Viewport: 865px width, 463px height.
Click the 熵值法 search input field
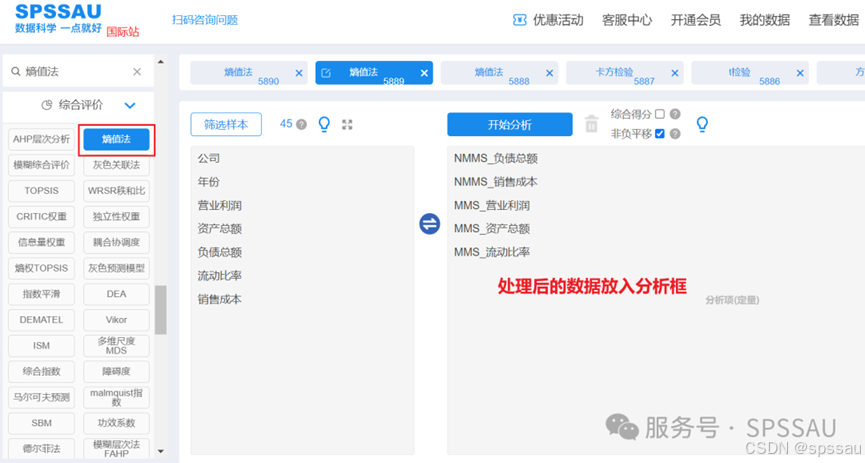[x=78, y=72]
